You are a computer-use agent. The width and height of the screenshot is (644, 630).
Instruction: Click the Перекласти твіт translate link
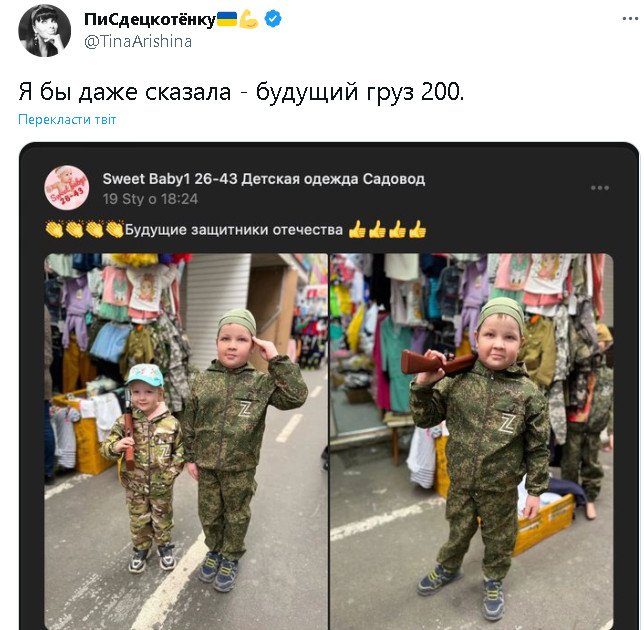pyautogui.click(x=67, y=120)
